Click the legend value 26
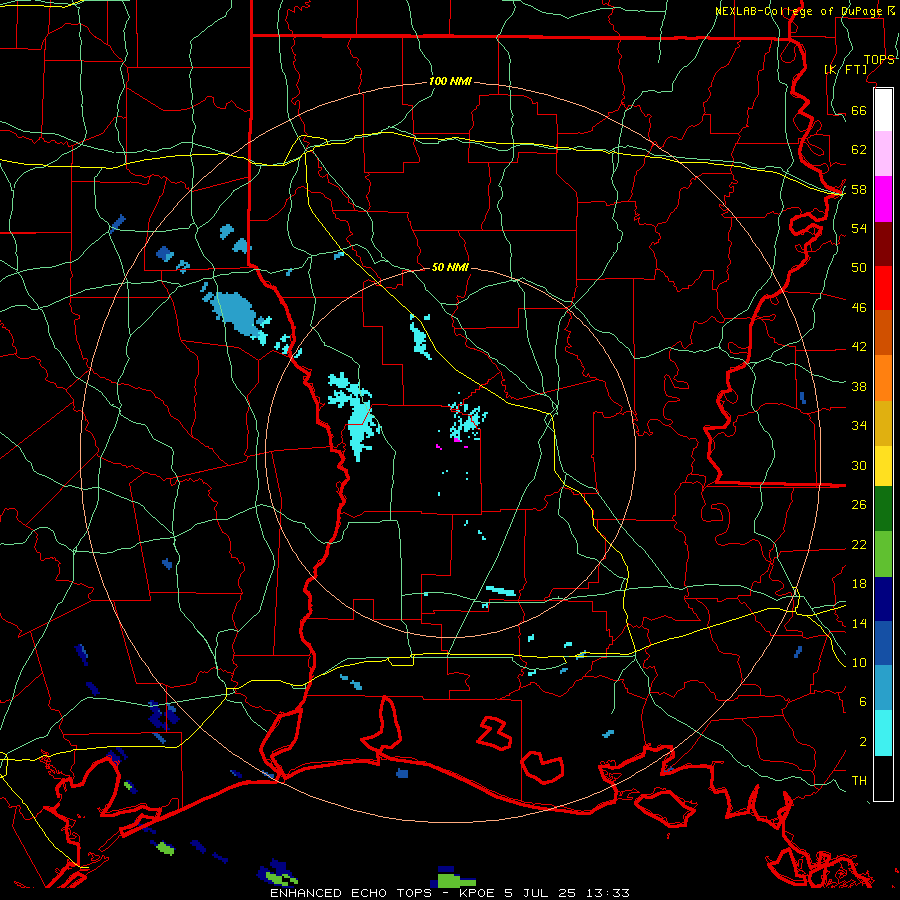 (x=859, y=505)
